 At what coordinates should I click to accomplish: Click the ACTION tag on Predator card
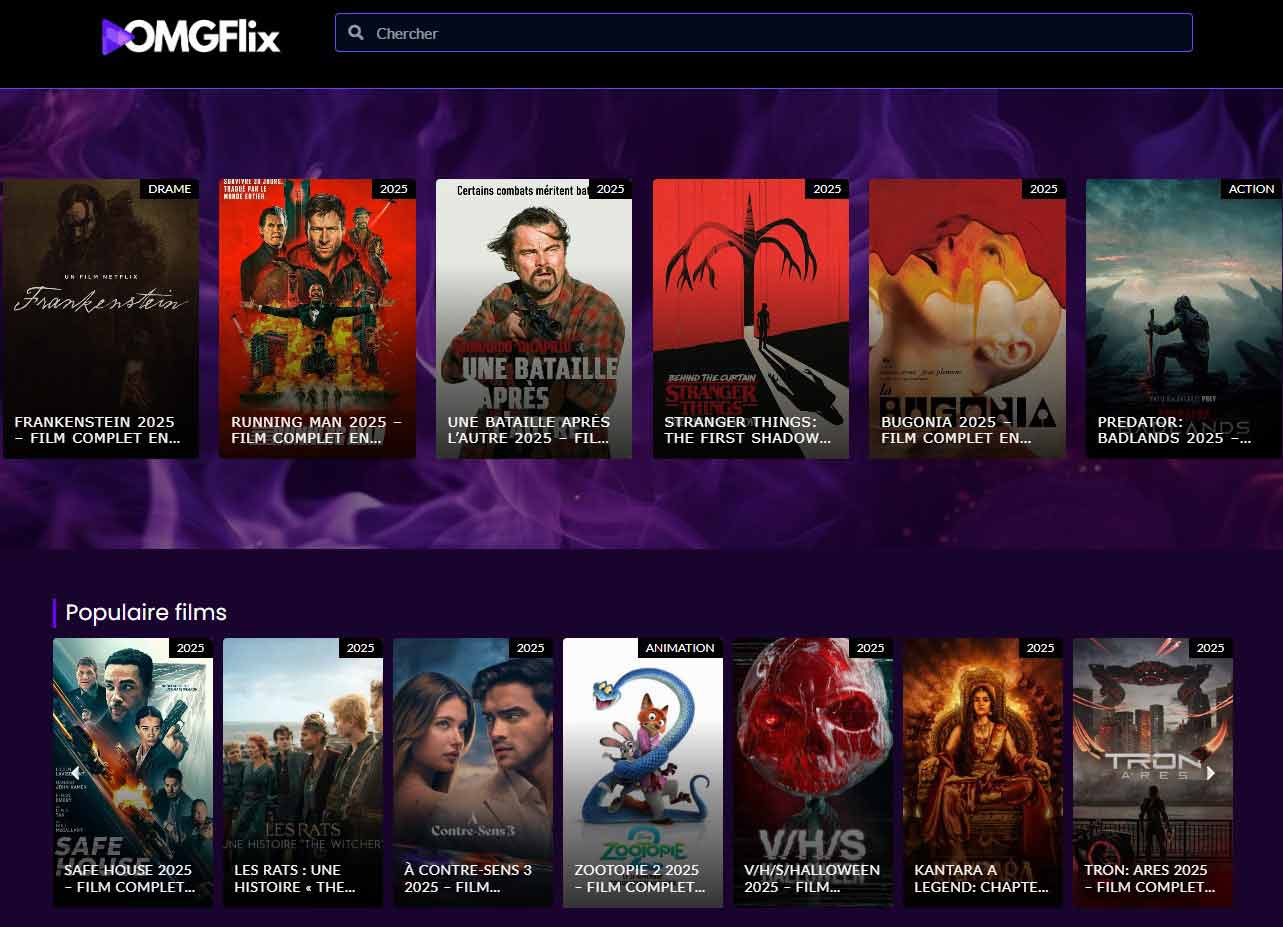[x=1251, y=189]
